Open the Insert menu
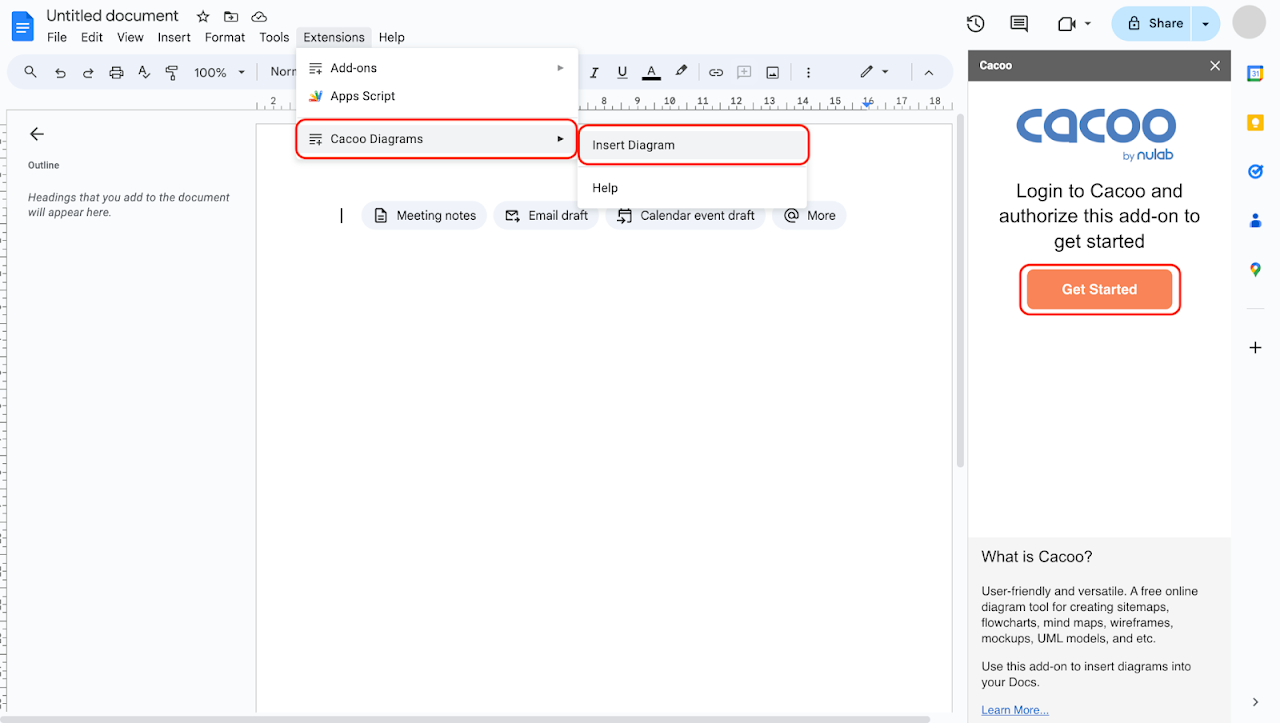The width and height of the screenshot is (1280, 723). pyautogui.click(x=174, y=37)
